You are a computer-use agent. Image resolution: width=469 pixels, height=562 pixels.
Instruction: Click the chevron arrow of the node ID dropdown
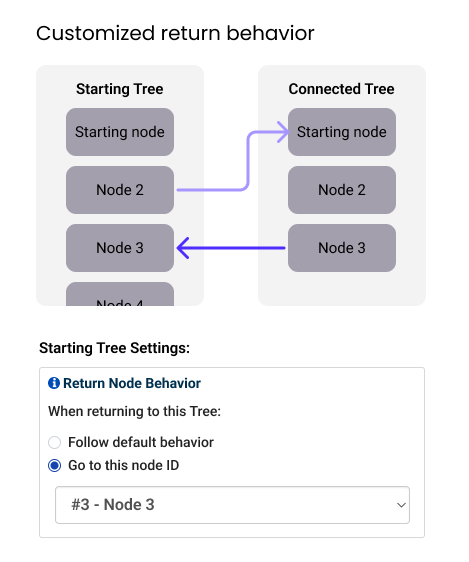pyautogui.click(x=401, y=505)
